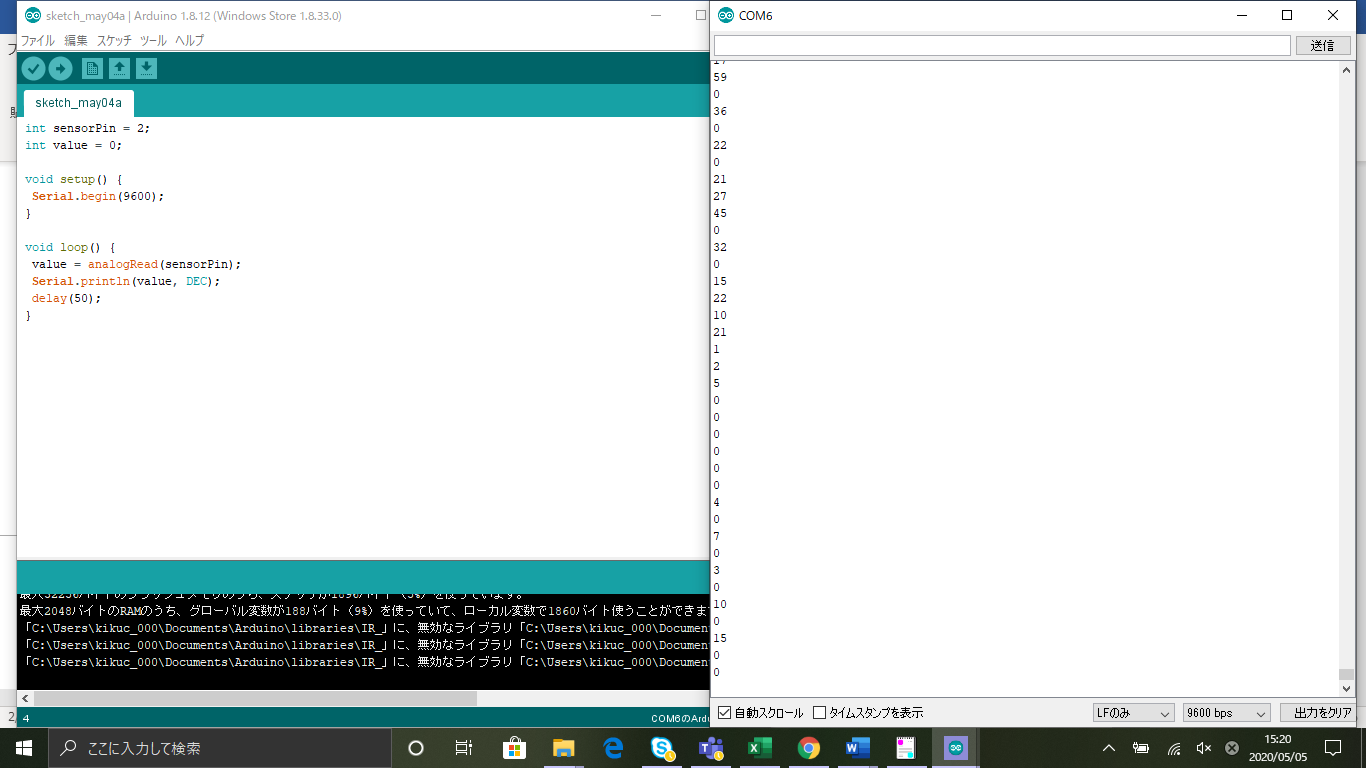Click the console horizontal scrollbar
The width and height of the screenshot is (1366, 768).
coord(250,698)
